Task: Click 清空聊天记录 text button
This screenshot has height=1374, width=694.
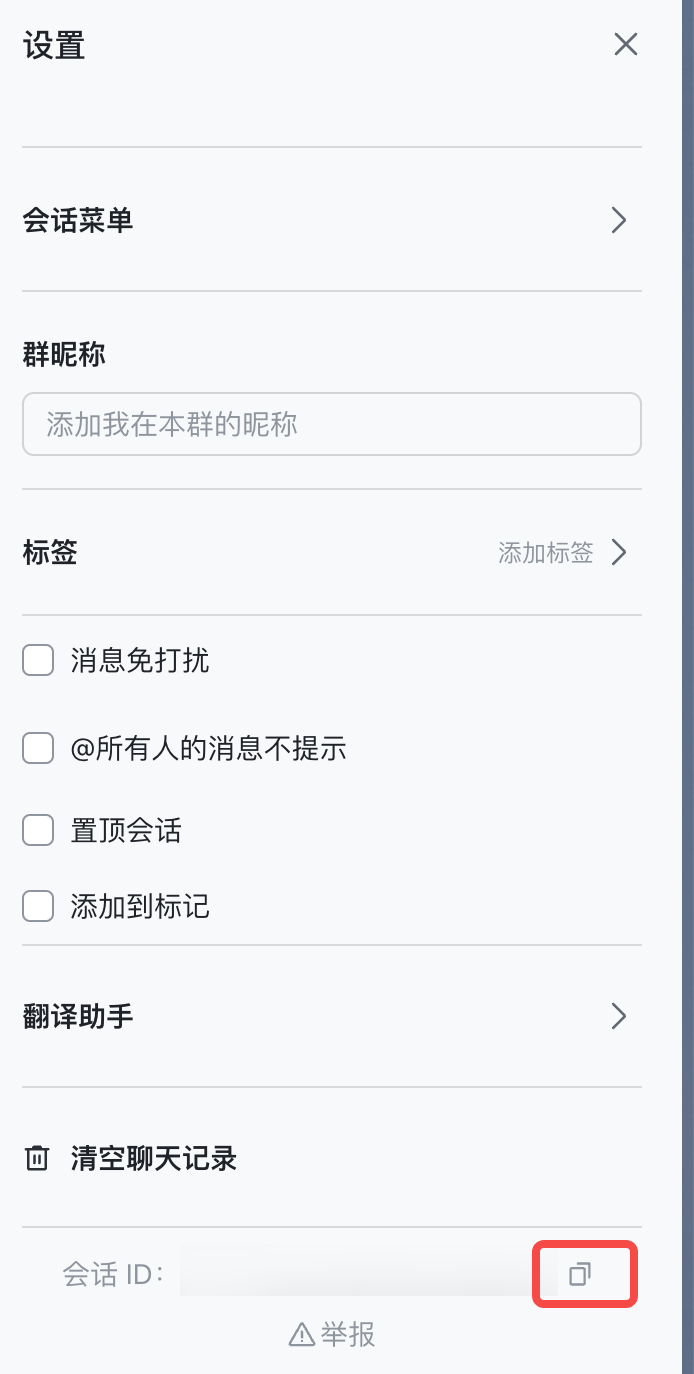Action: (153, 1159)
